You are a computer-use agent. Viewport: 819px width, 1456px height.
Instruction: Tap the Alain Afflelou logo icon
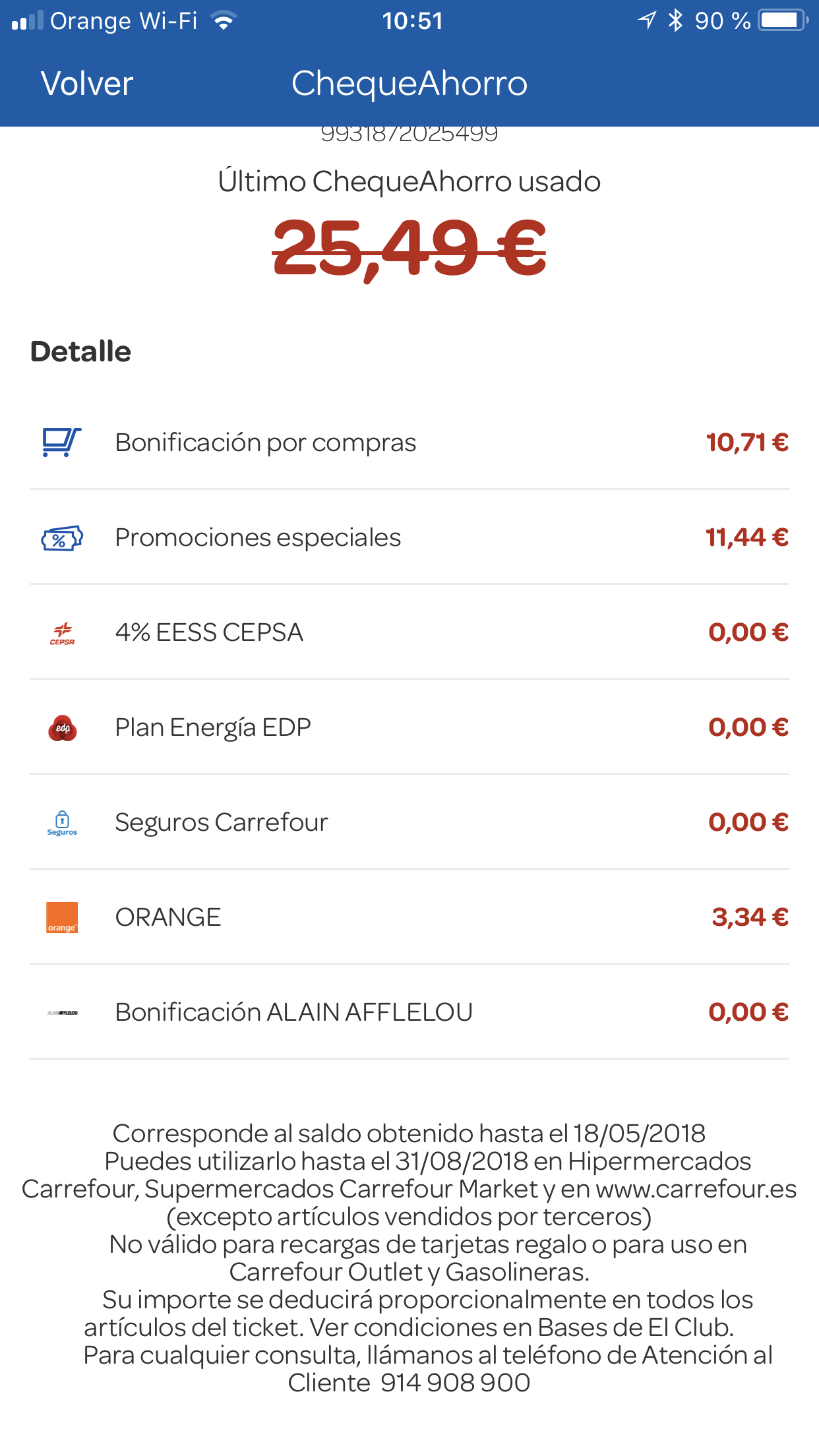62,1013
